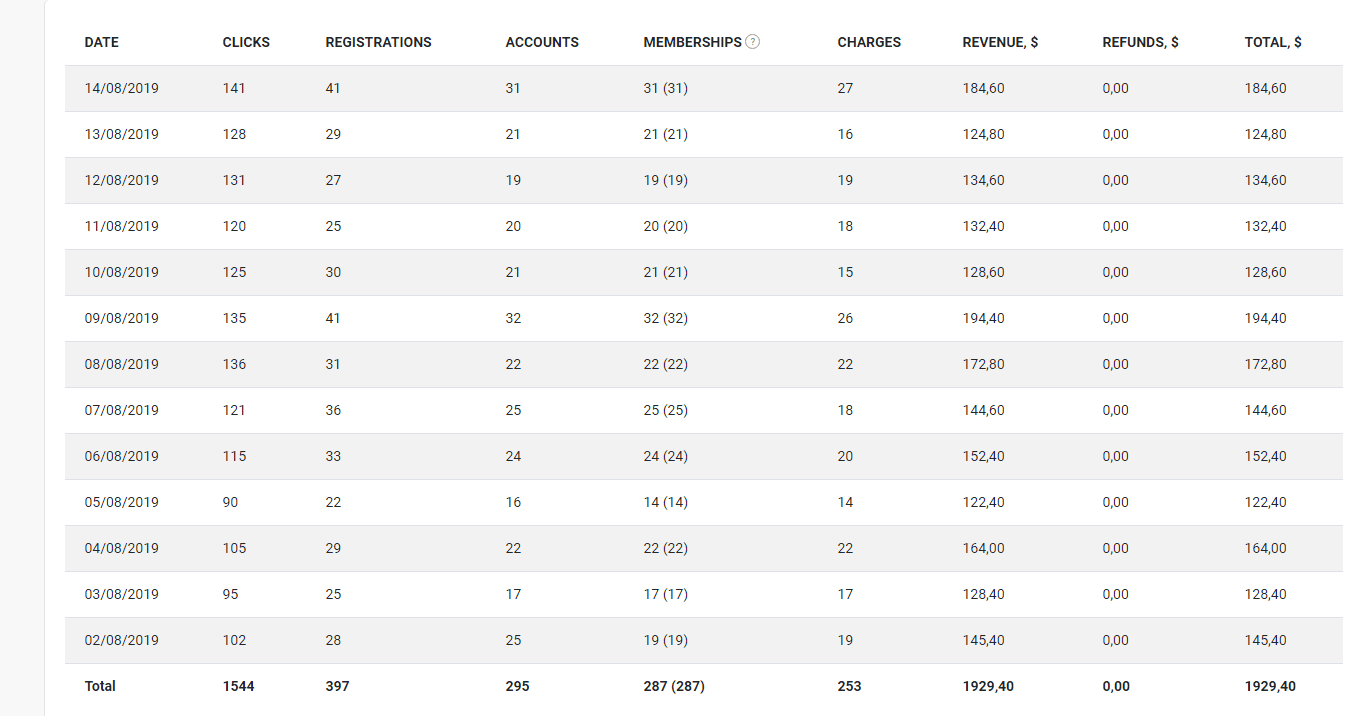Viewport: 1354px width, 716px height.
Task: Sort table by DATE column header
Action: [x=101, y=42]
